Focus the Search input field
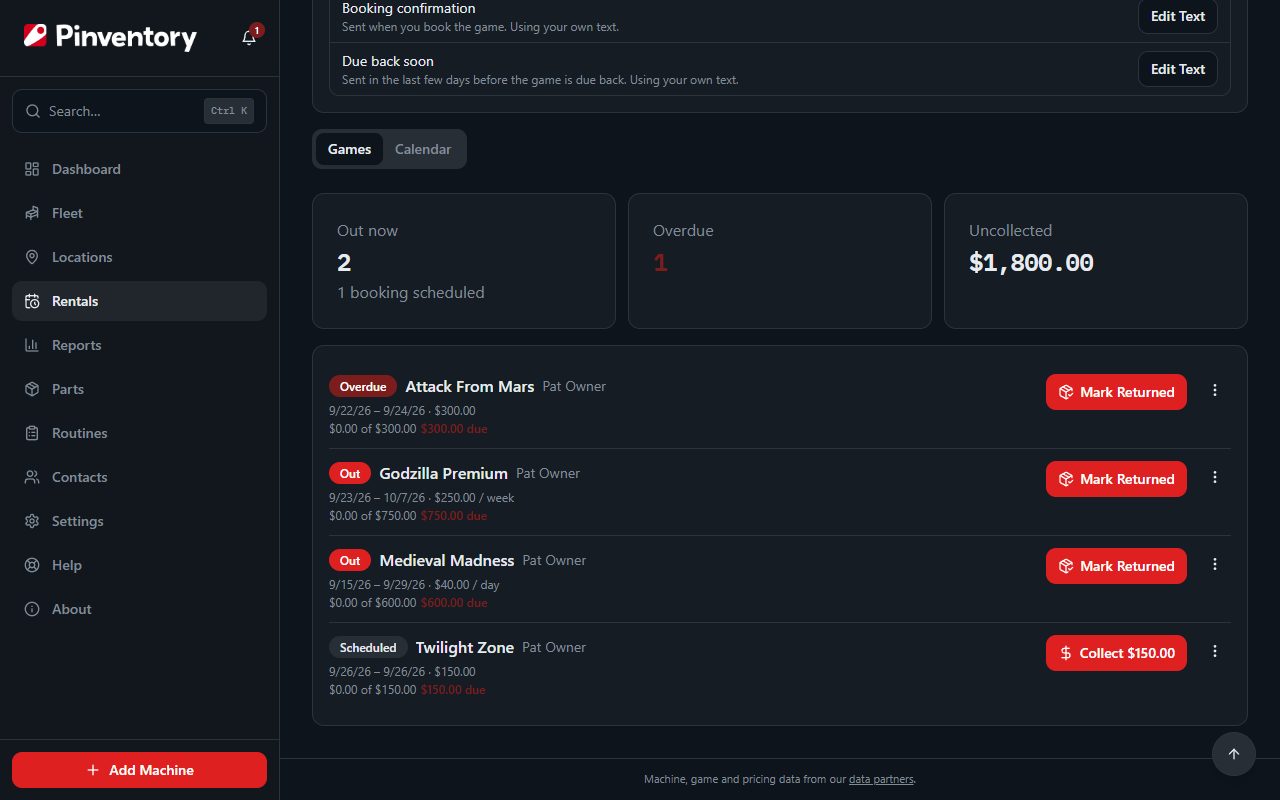 pos(139,111)
